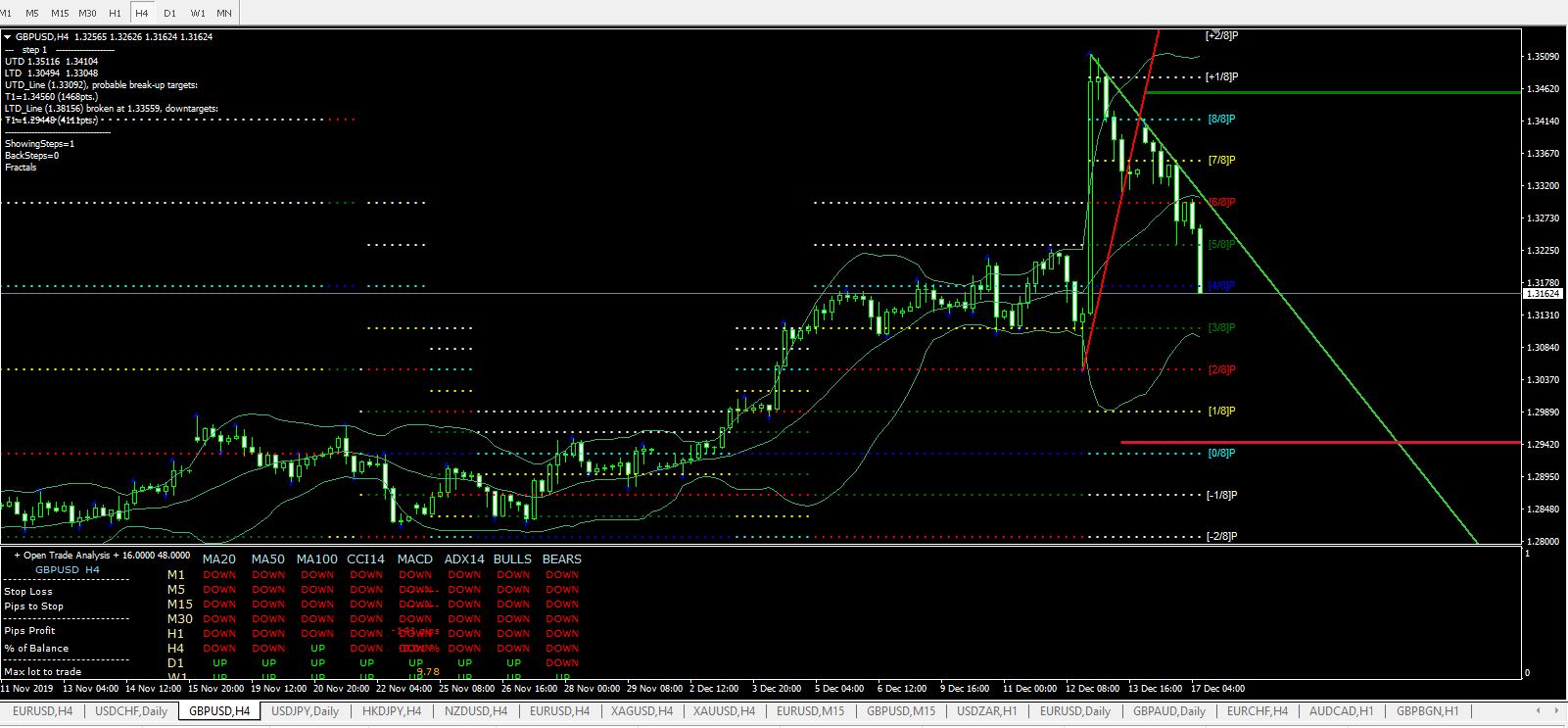The width and height of the screenshot is (1568, 728).
Task: Click the Max lot to trade label
Action: 42,672
